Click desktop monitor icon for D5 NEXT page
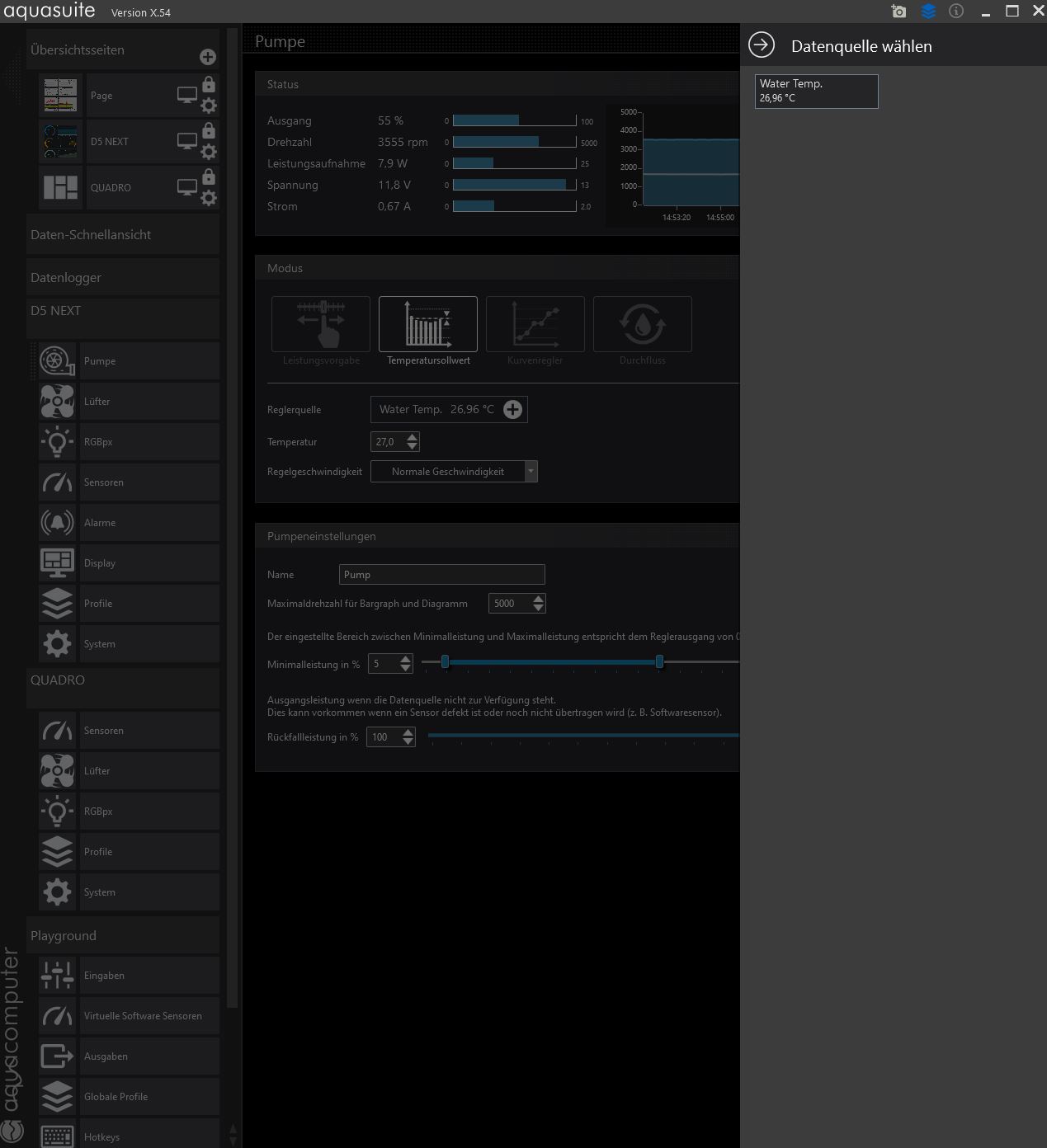Screen dimensions: 1047x1148 pyautogui.click(x=187, y=142)
